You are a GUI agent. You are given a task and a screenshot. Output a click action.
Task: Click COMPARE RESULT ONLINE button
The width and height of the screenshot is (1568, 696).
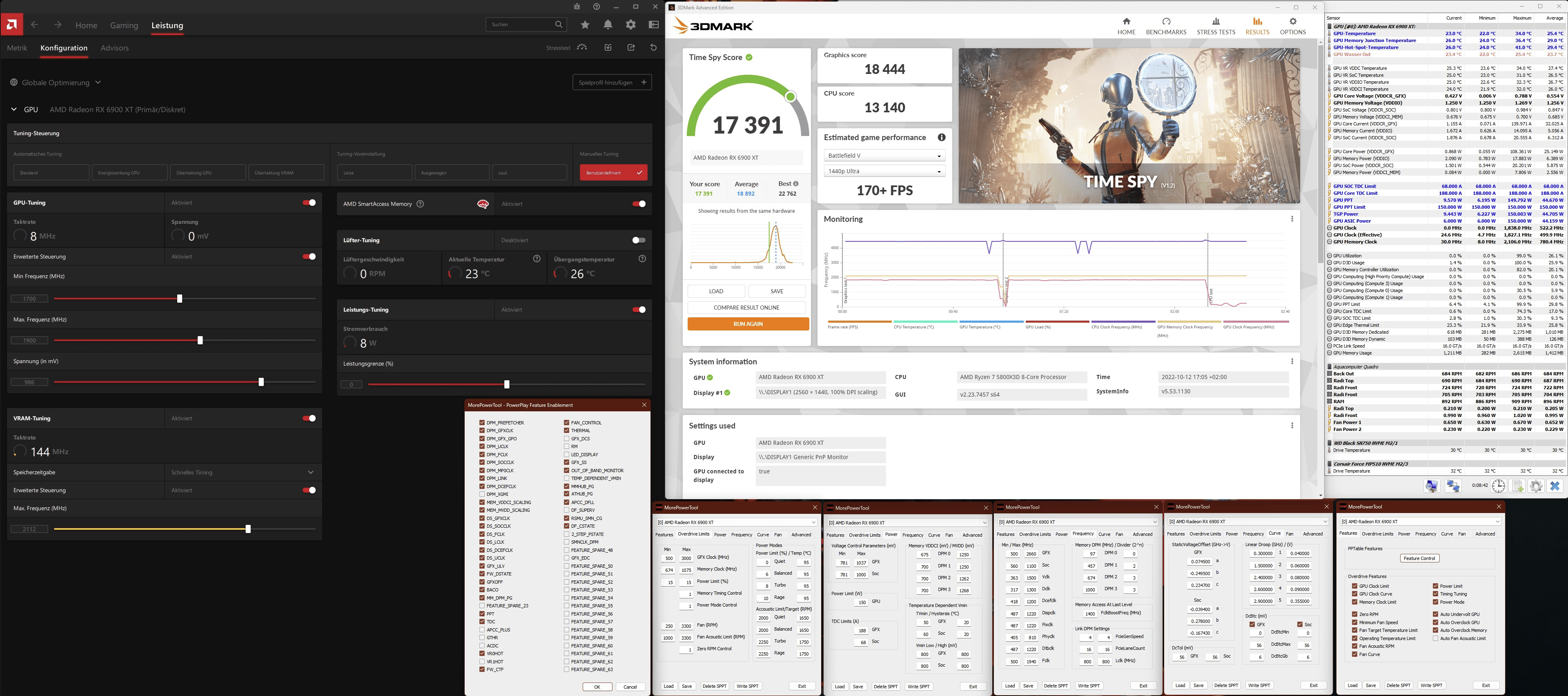pos(746,308)
